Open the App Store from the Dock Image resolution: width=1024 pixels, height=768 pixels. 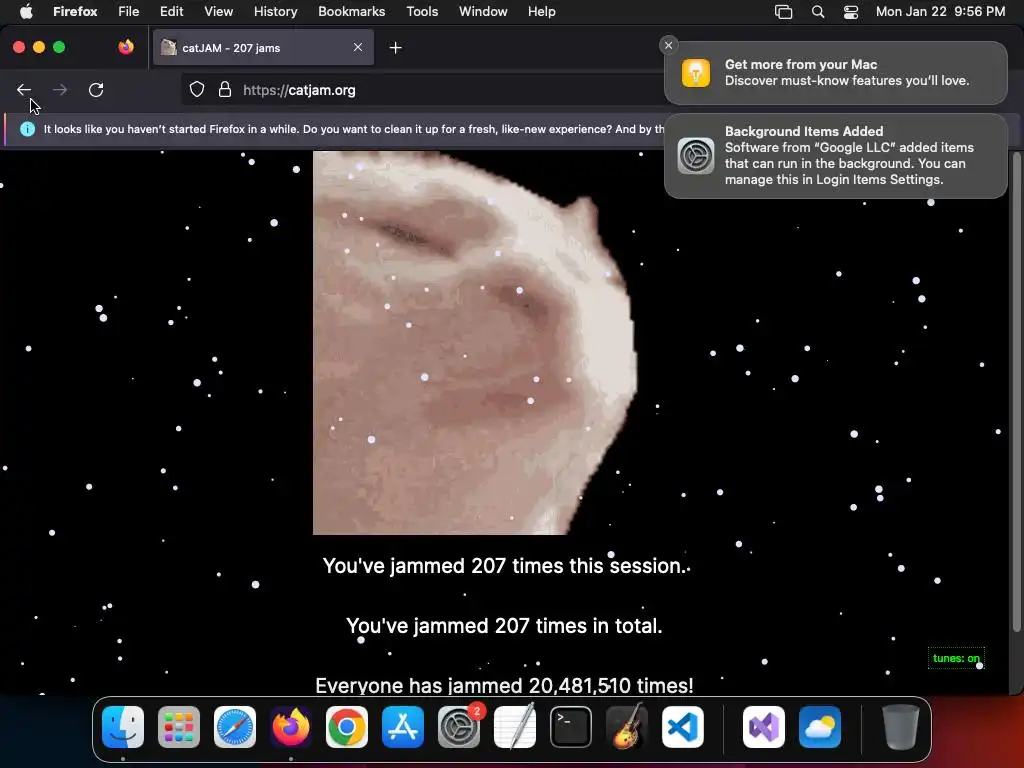point(403,727)
